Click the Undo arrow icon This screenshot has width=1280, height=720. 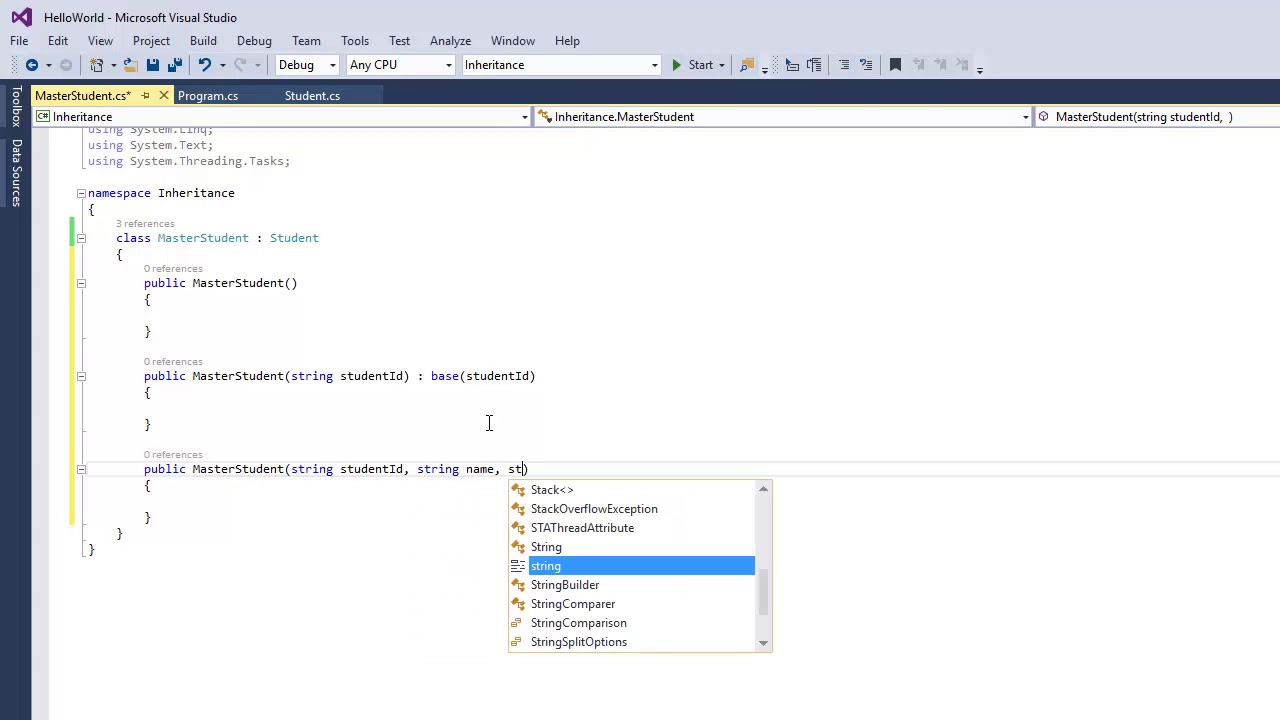[x=204, y=65]
